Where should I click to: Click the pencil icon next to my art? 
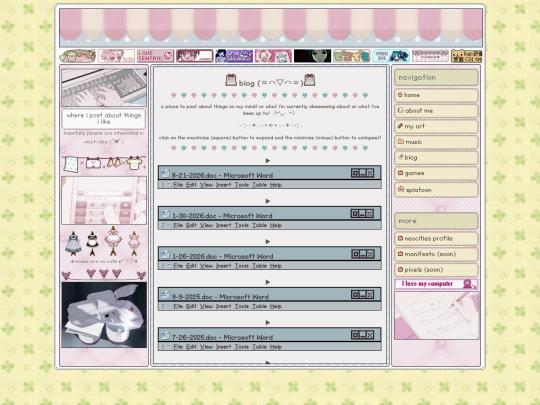[400, 126]
